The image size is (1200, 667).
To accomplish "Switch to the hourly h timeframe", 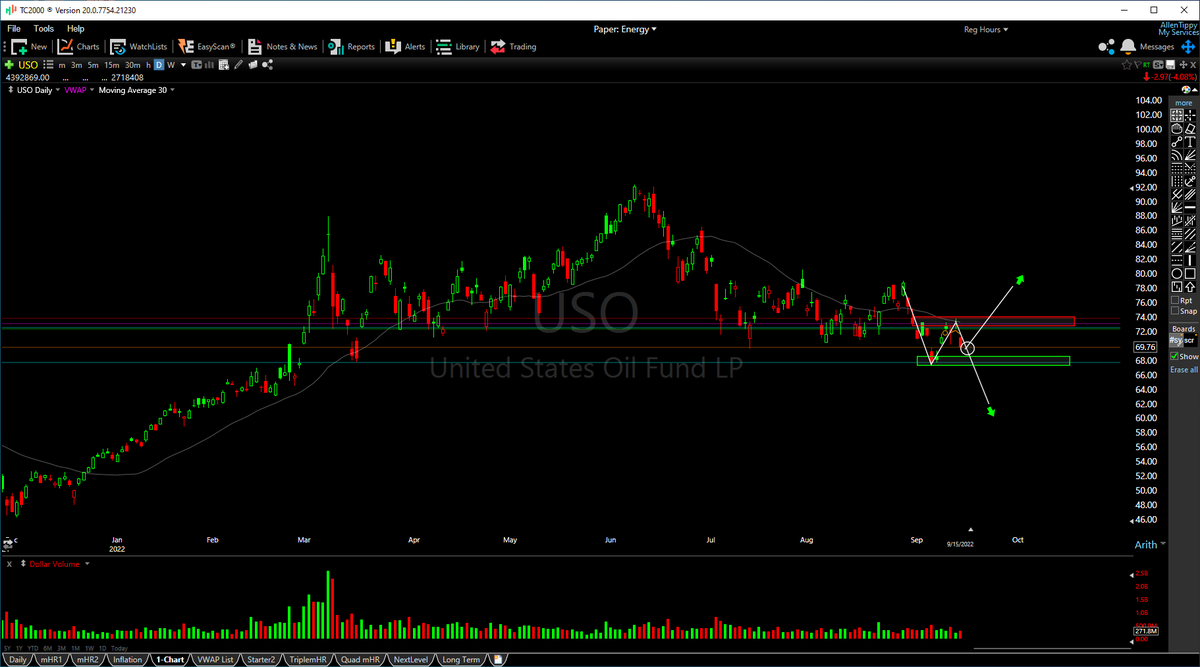I will (148, 65).
